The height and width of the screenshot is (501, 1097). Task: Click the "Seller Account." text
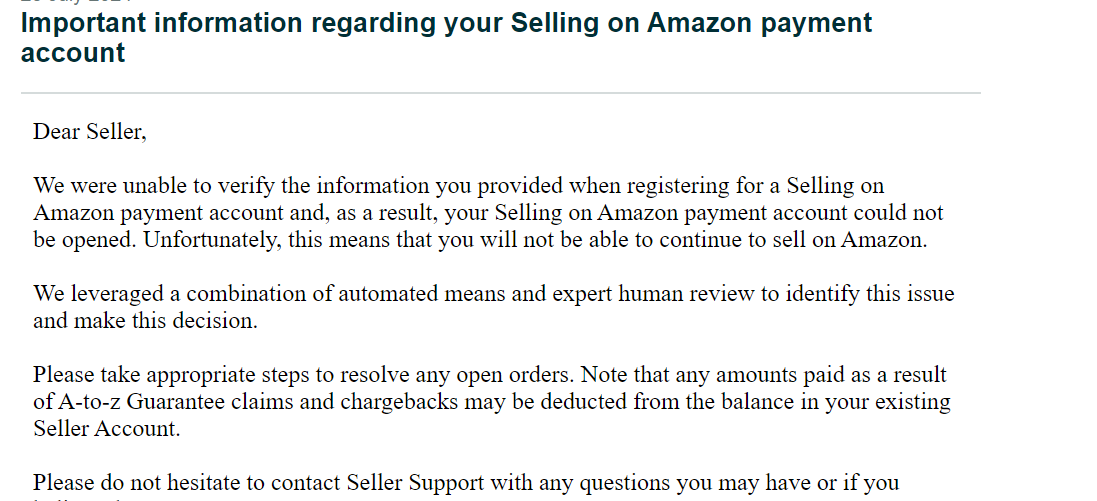[x=106, y=429]
